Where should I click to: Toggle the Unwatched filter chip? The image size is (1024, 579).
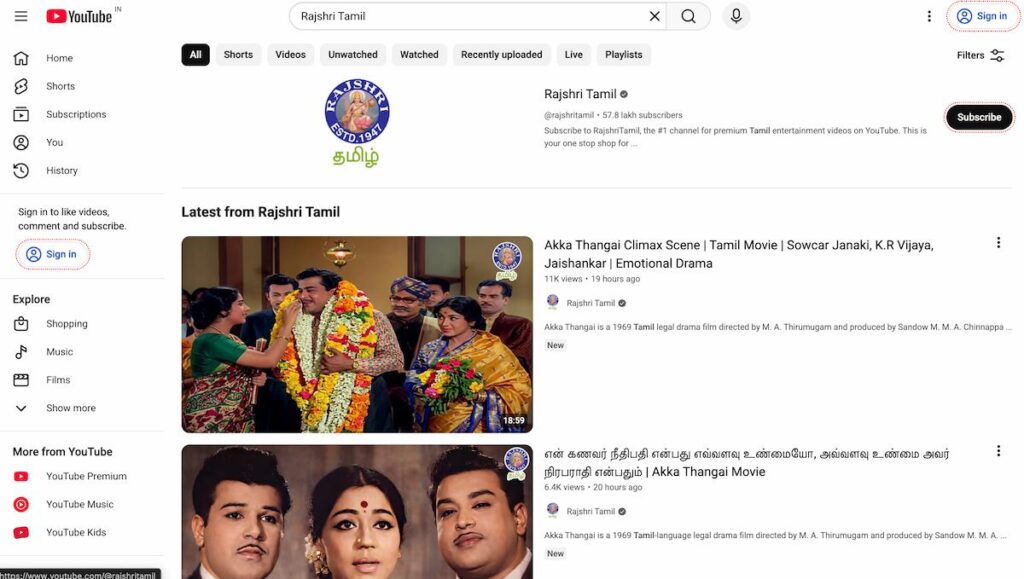pos(353,55)
